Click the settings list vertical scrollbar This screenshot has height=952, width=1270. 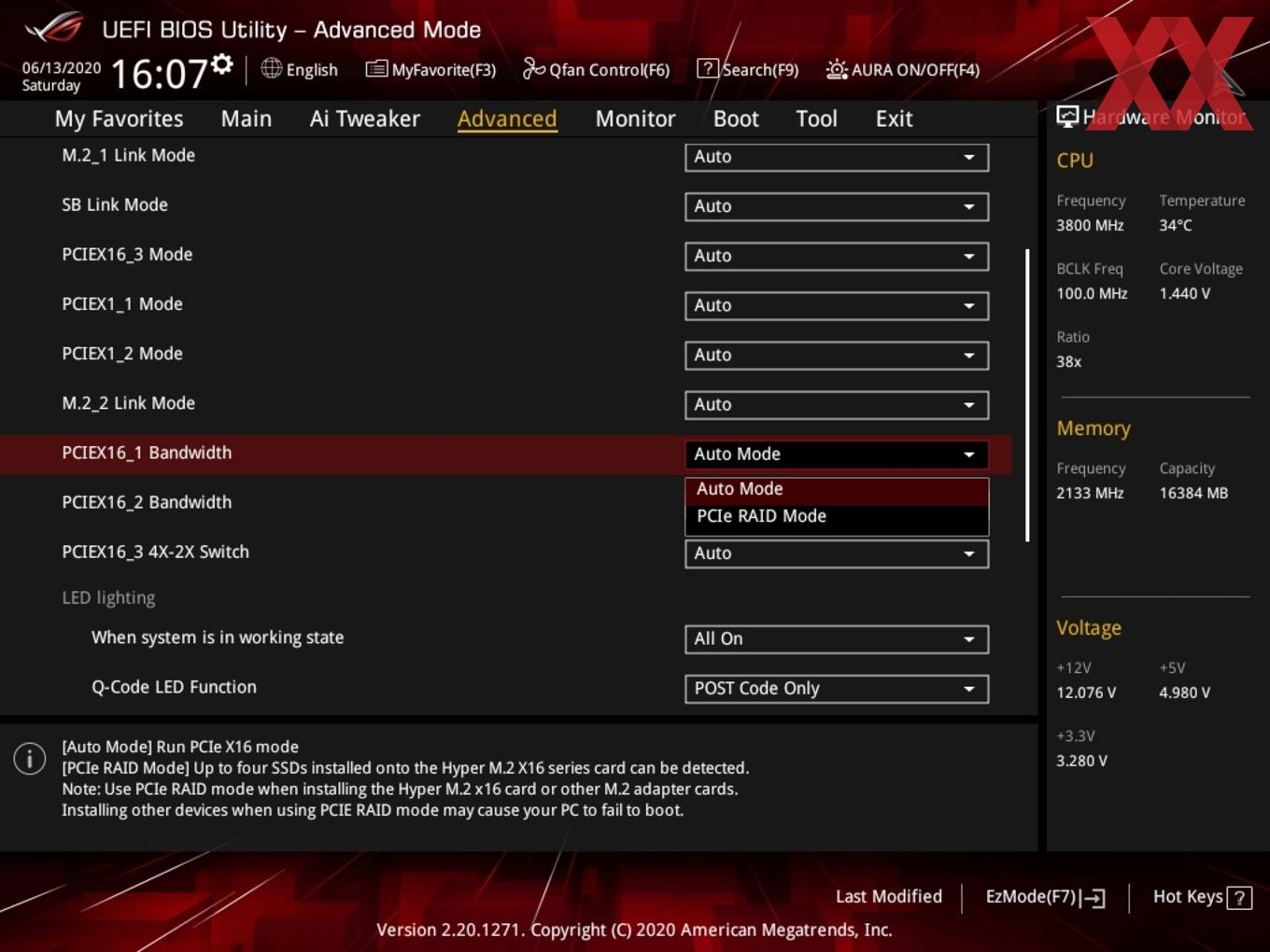(1027, 395)
